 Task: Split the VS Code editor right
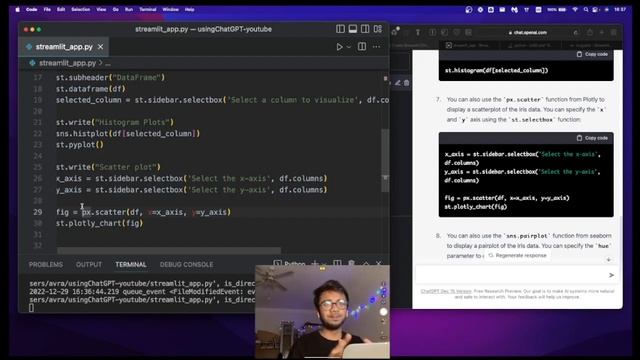[x=362, y=47]
